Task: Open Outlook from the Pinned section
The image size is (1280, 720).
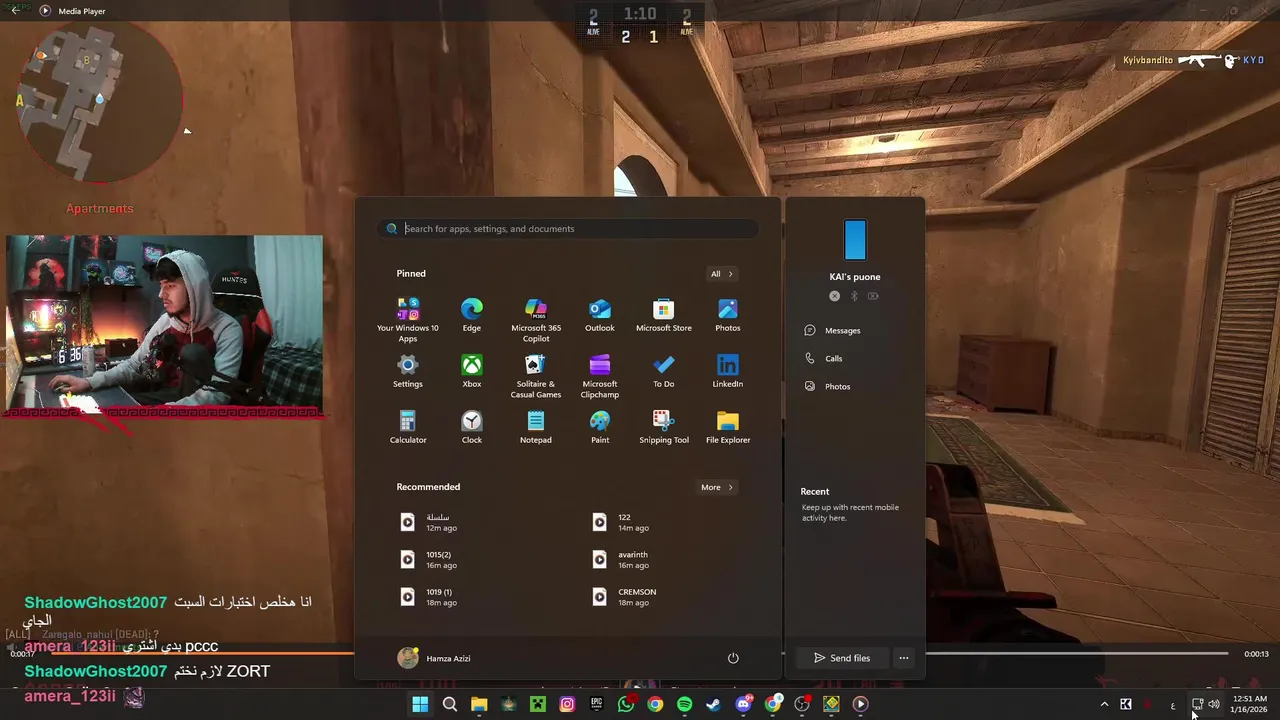Action: pos(600,315)
